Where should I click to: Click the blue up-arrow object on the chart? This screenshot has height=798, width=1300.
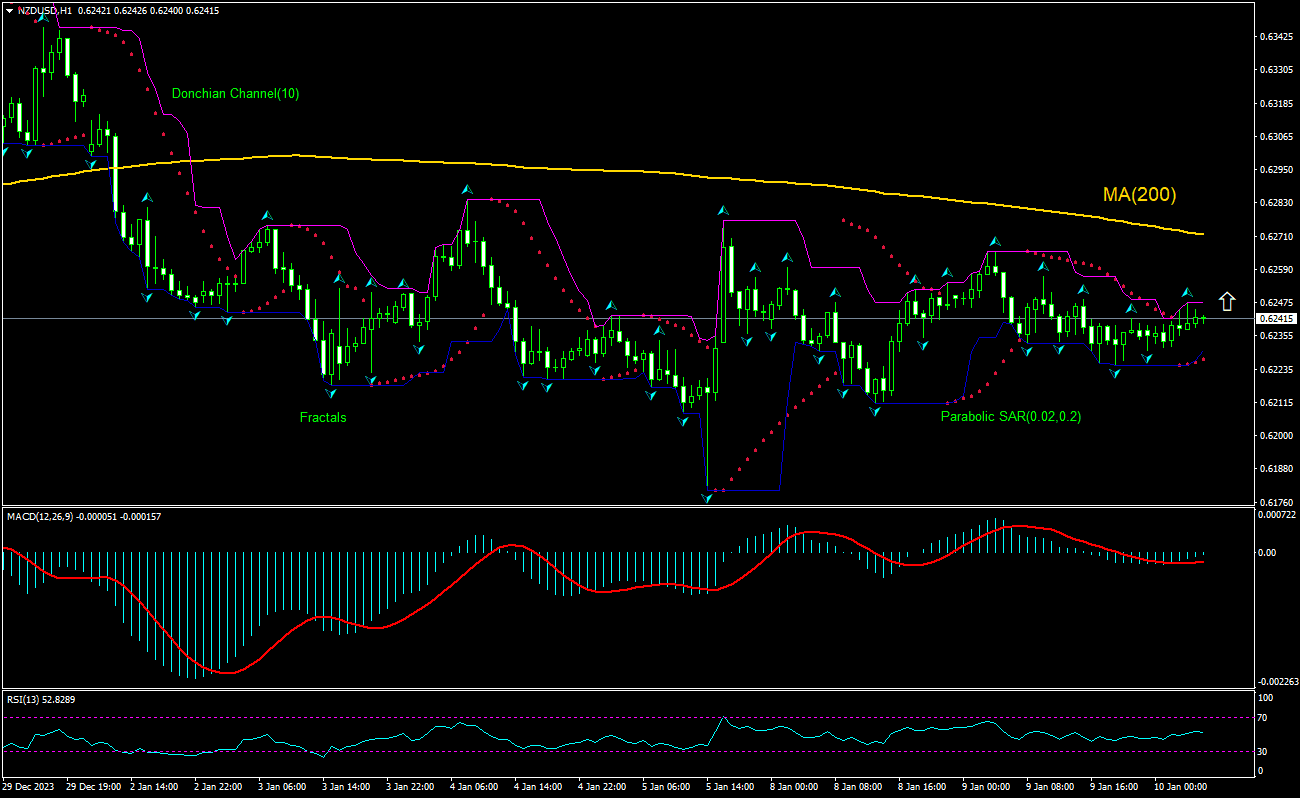pyautogui.click(x=1226, y=299)
